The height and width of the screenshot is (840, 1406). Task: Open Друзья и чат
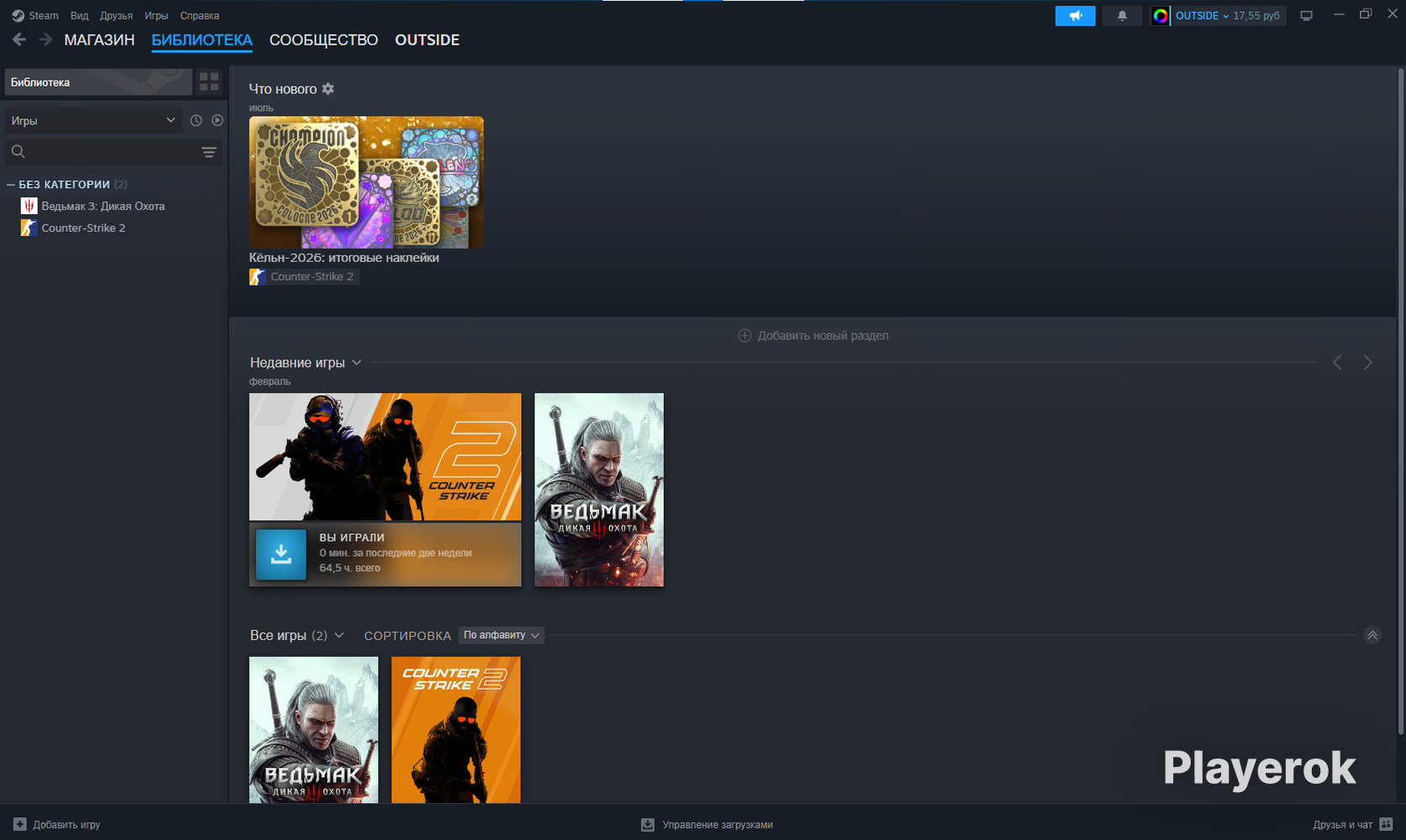pyautogui.click(x=1353, y=825)
